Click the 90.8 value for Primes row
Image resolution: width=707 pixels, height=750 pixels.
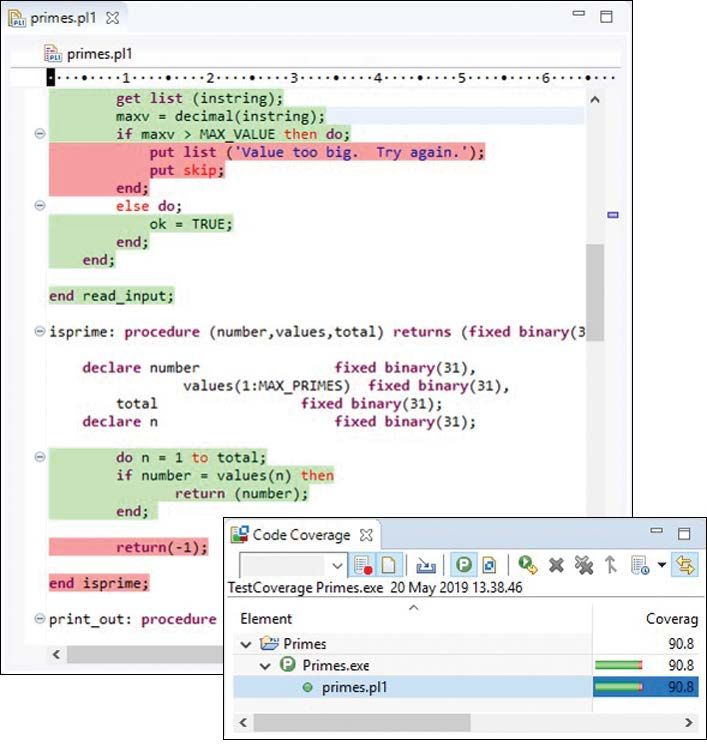pos(681,644)
